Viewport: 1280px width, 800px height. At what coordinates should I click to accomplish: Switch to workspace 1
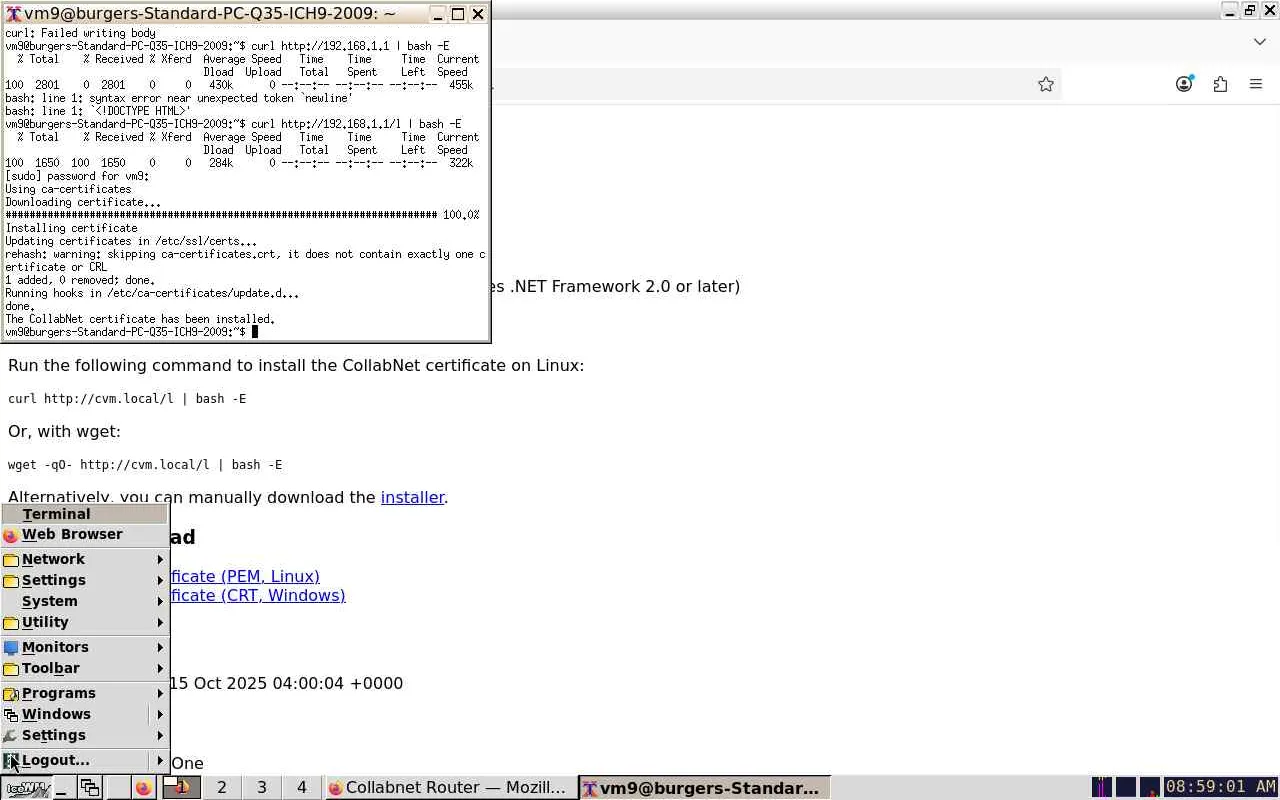[181, 788]
